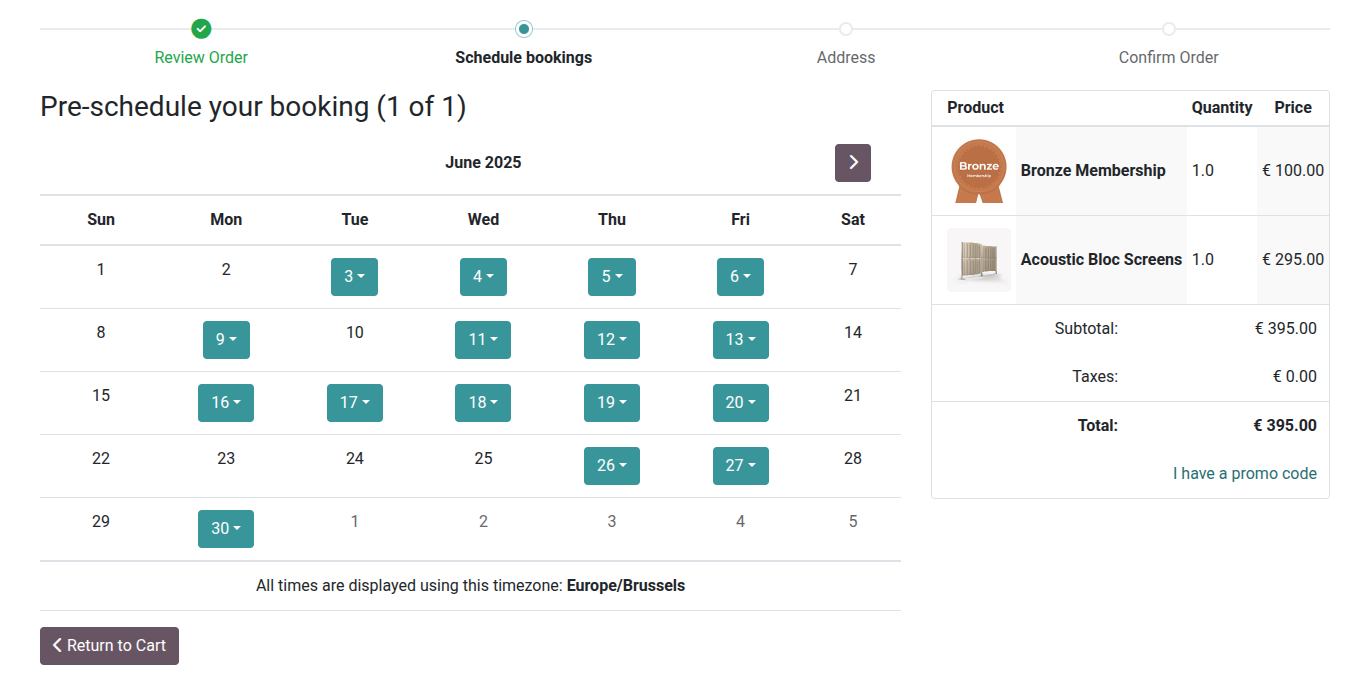Go to the Address step

[x=846, y=57]
